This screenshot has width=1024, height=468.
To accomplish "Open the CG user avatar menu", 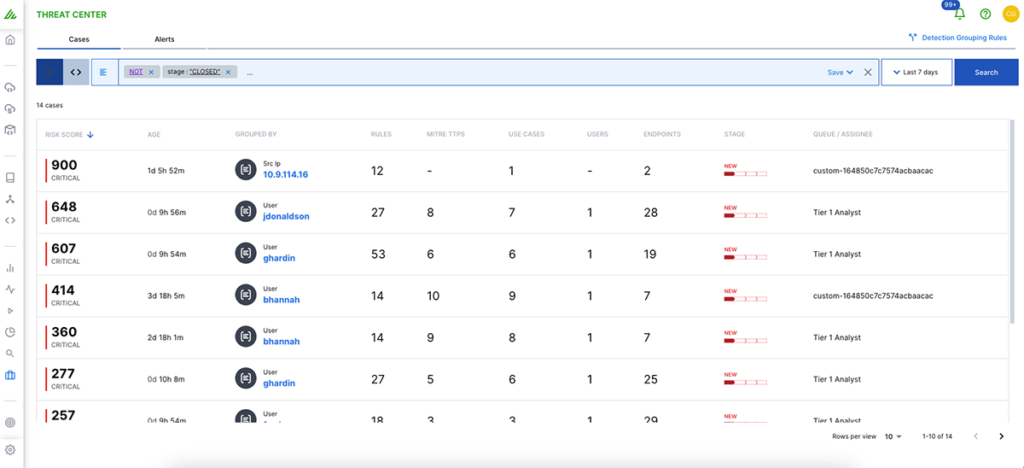I will 1010,14.
